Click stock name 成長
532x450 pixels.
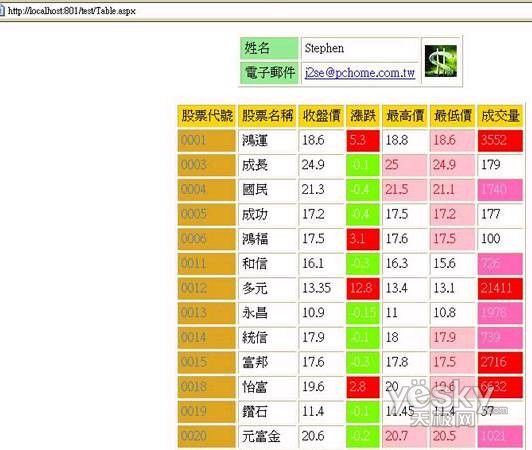[255, 165]
